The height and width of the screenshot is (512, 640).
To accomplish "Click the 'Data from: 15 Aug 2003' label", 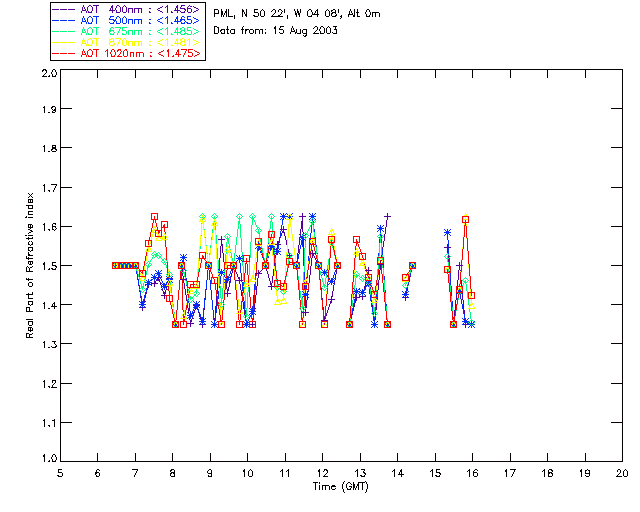I will pyautogui.click(x=275, y=31).
